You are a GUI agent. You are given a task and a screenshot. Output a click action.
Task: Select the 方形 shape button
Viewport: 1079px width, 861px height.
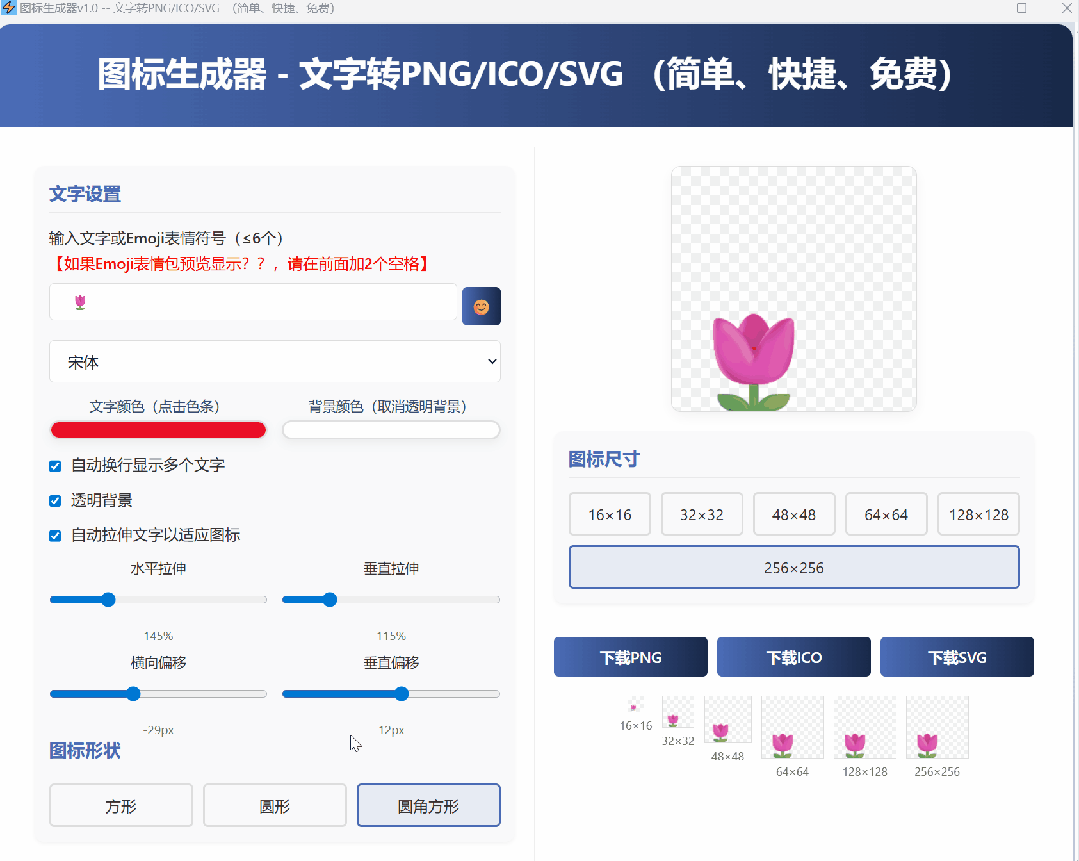[121, 805]
